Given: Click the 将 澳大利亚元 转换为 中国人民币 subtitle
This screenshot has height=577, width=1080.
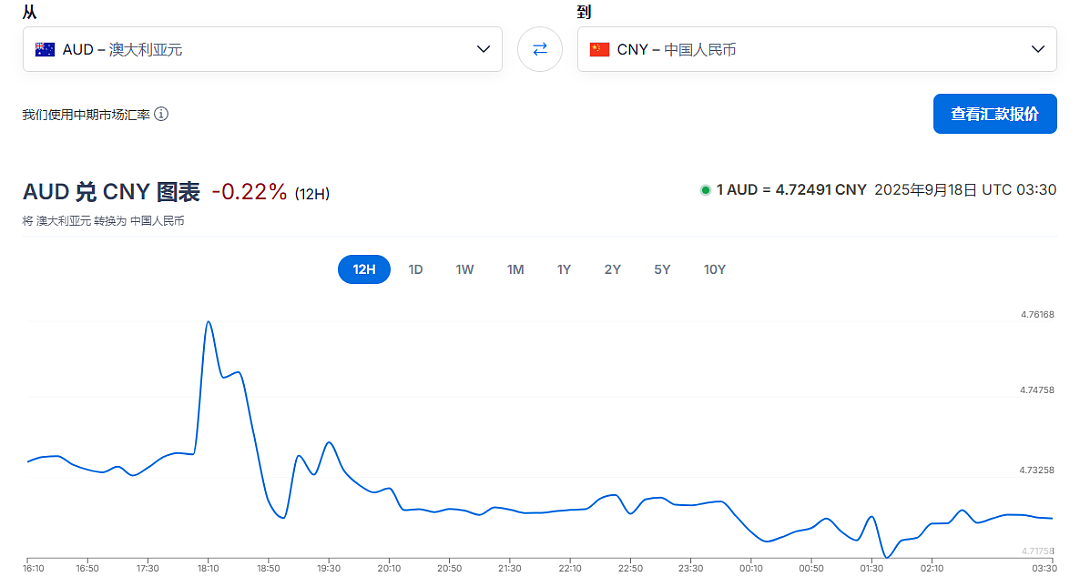Looking at the screenshot, I should point(103,221).
